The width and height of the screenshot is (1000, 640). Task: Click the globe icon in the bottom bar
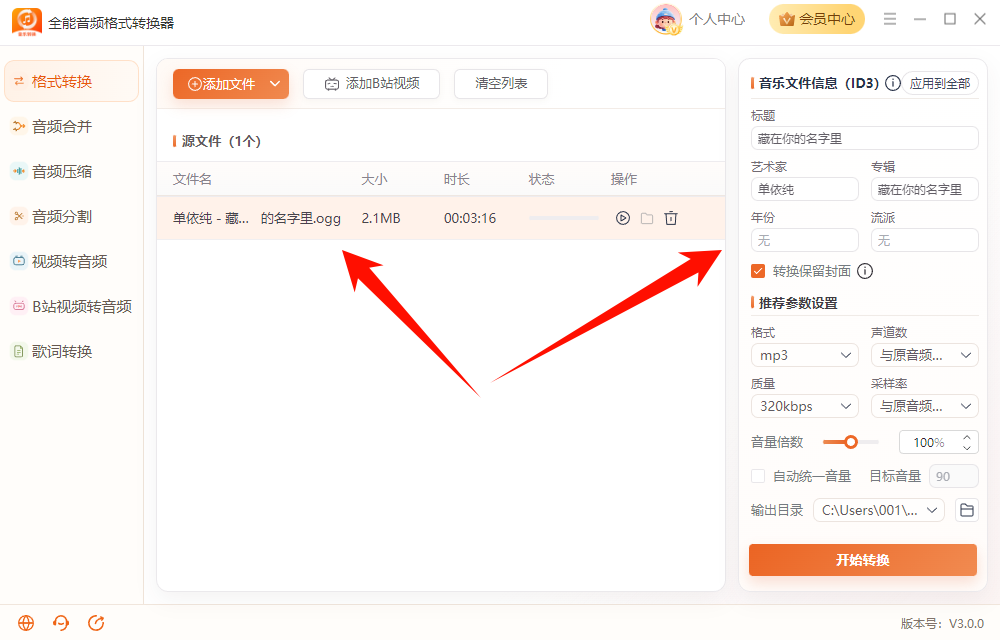click(x=26, y=623)
